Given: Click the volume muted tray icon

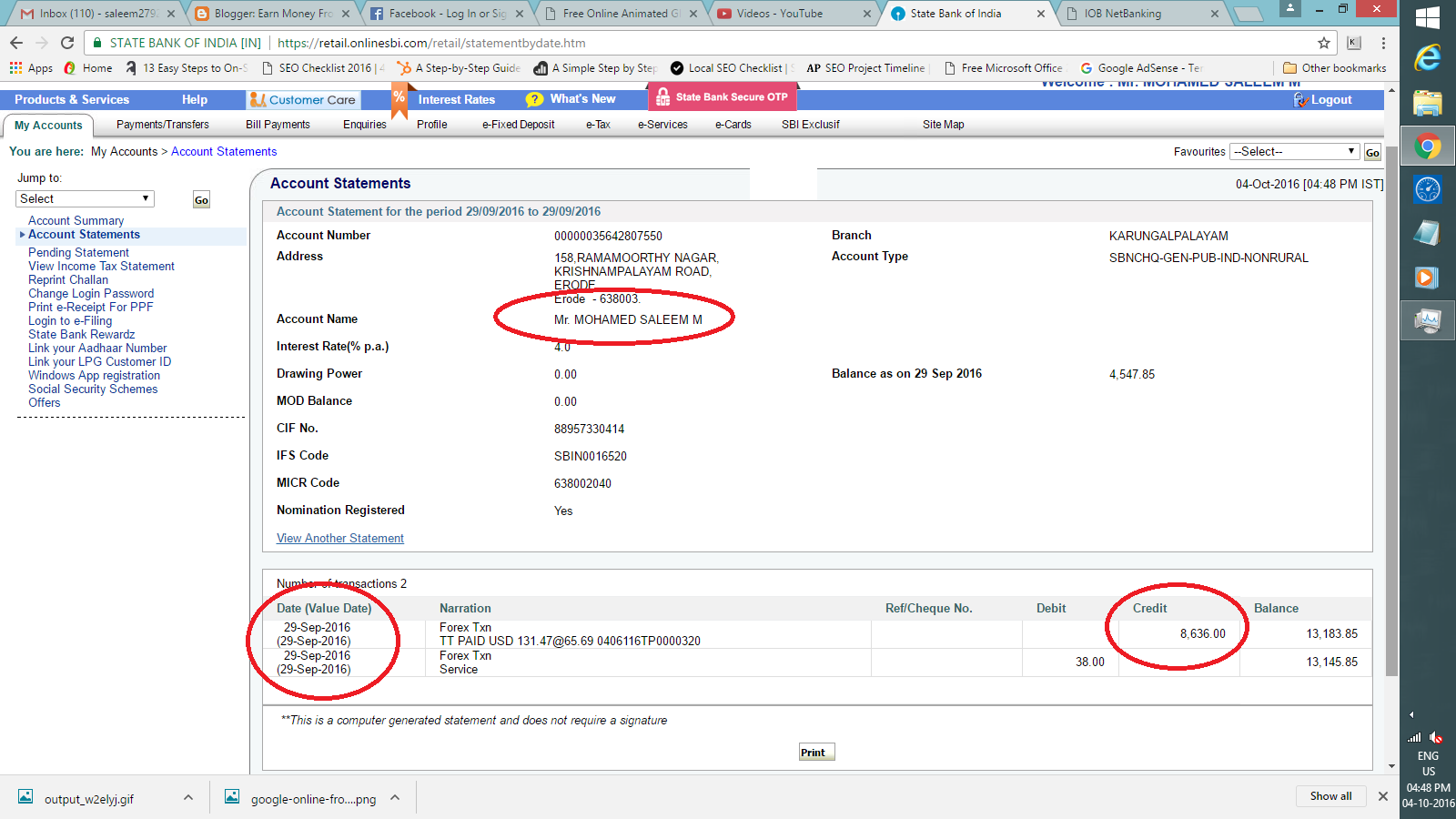Looking at the screenshot, I should point(1435,737).
